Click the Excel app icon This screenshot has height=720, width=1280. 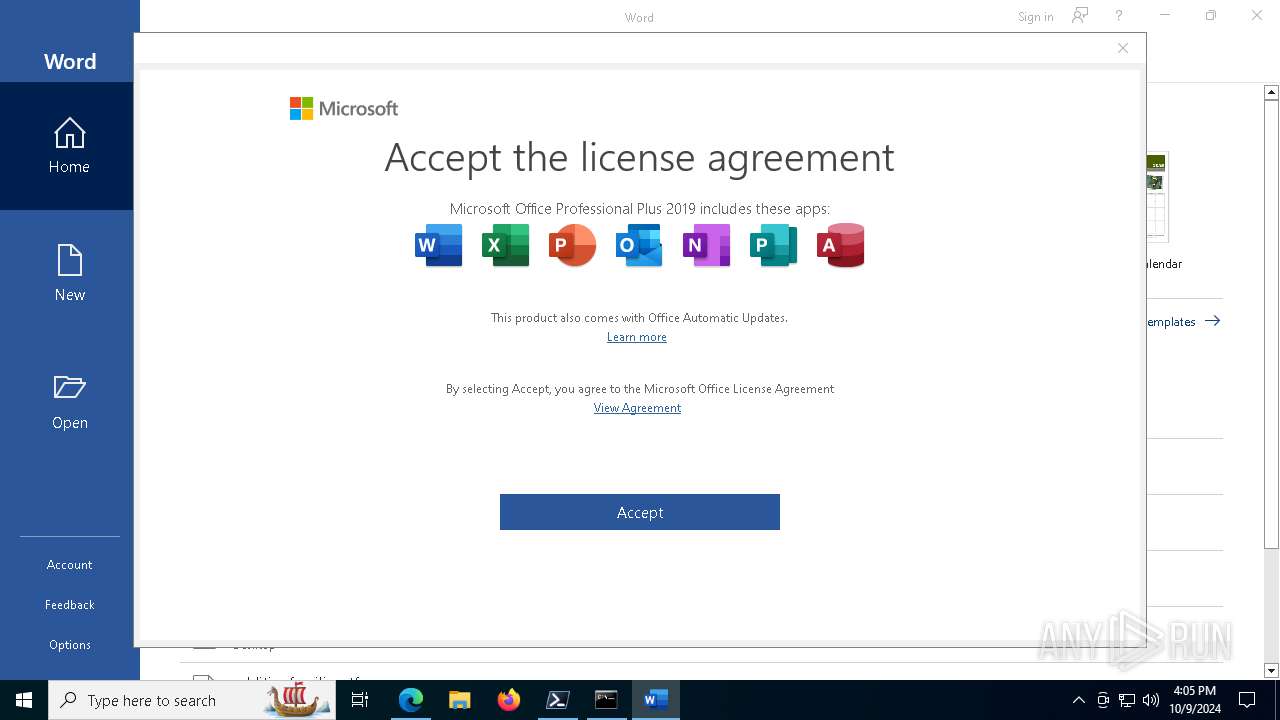pyautogui.click(x=505, y=245)
